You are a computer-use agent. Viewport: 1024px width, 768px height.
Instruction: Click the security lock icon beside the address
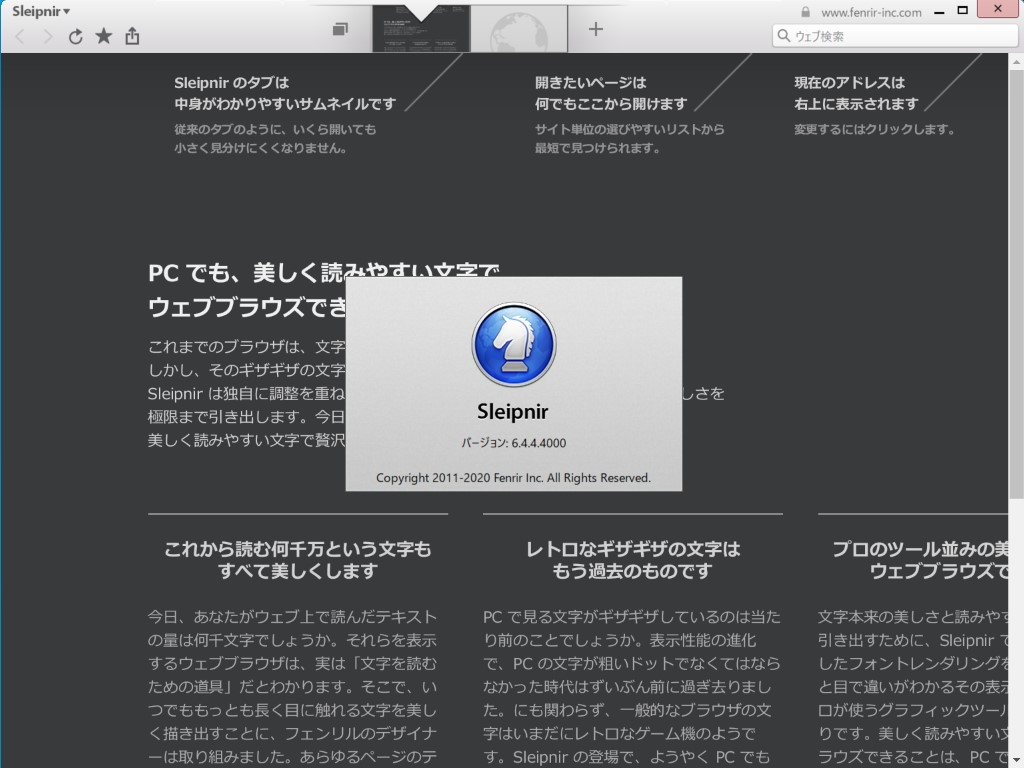(806, 12)
